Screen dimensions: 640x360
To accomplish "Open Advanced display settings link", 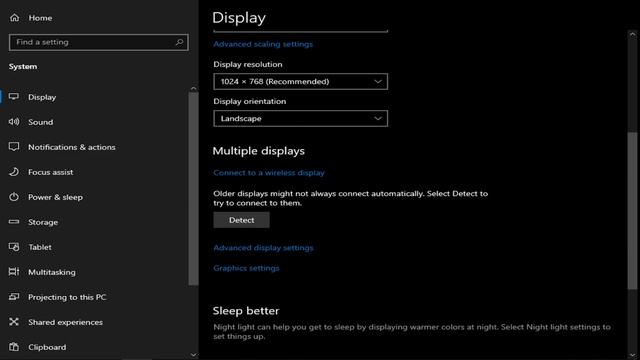I will click(263, 248).
